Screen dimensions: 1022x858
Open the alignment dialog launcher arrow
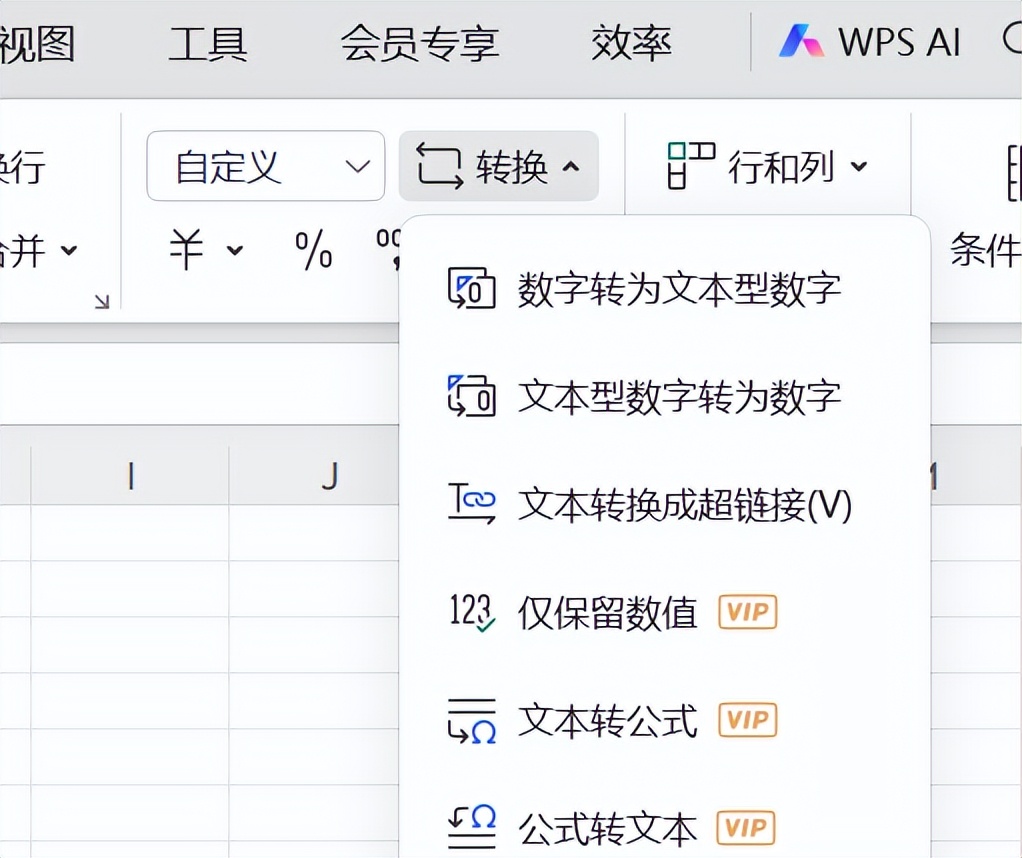pos(102,301)
